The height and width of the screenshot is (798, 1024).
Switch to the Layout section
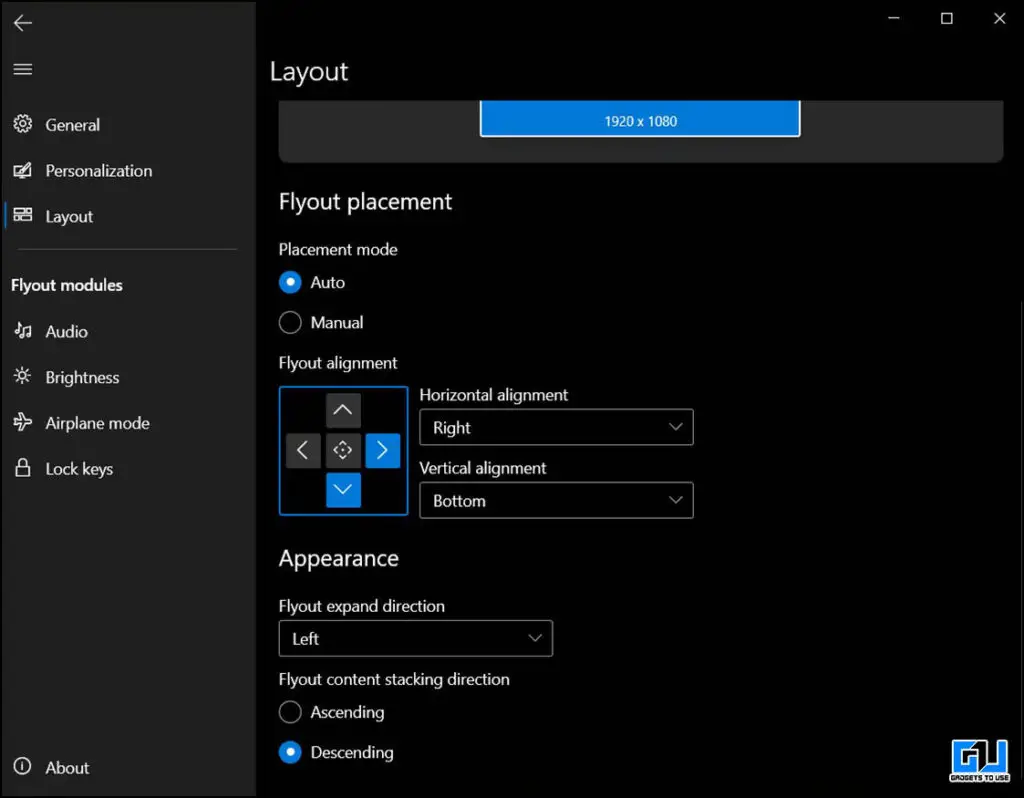[69, 216]
